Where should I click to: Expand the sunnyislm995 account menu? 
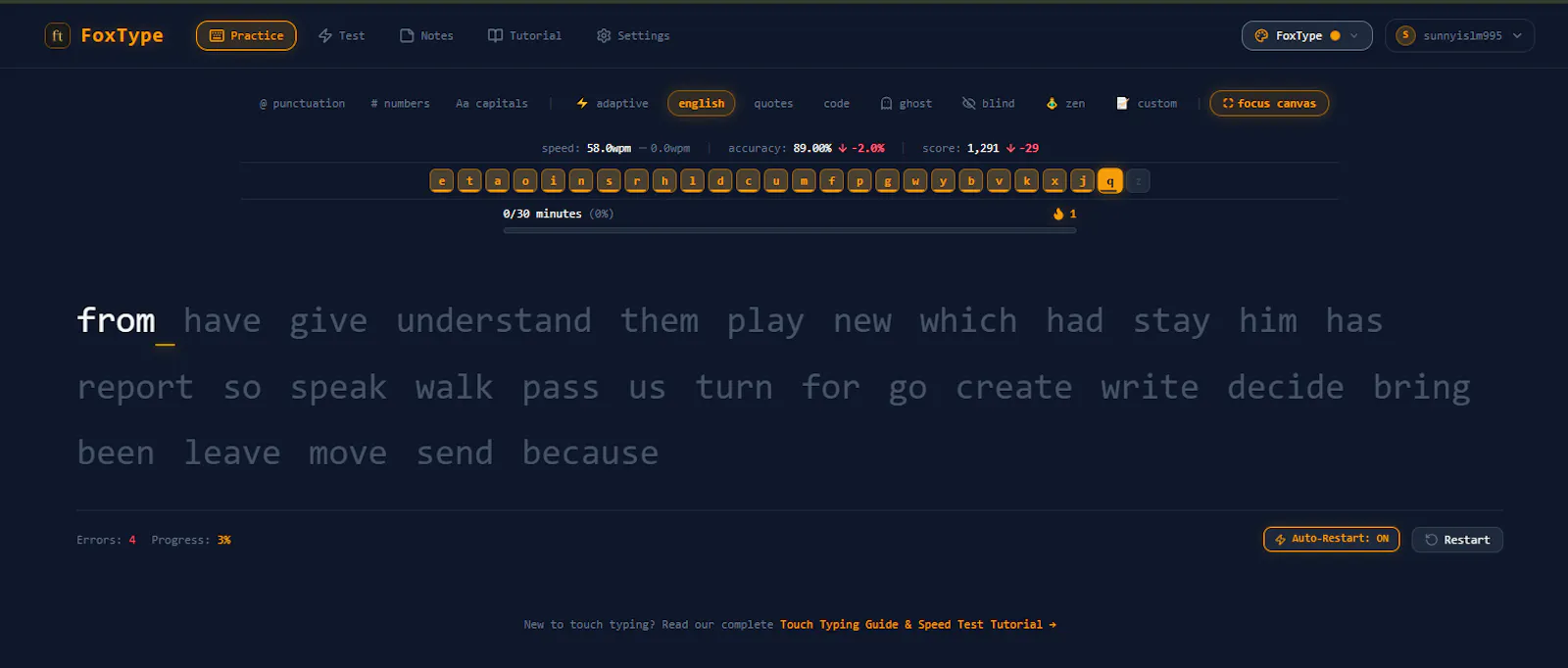click(1459, 35)
